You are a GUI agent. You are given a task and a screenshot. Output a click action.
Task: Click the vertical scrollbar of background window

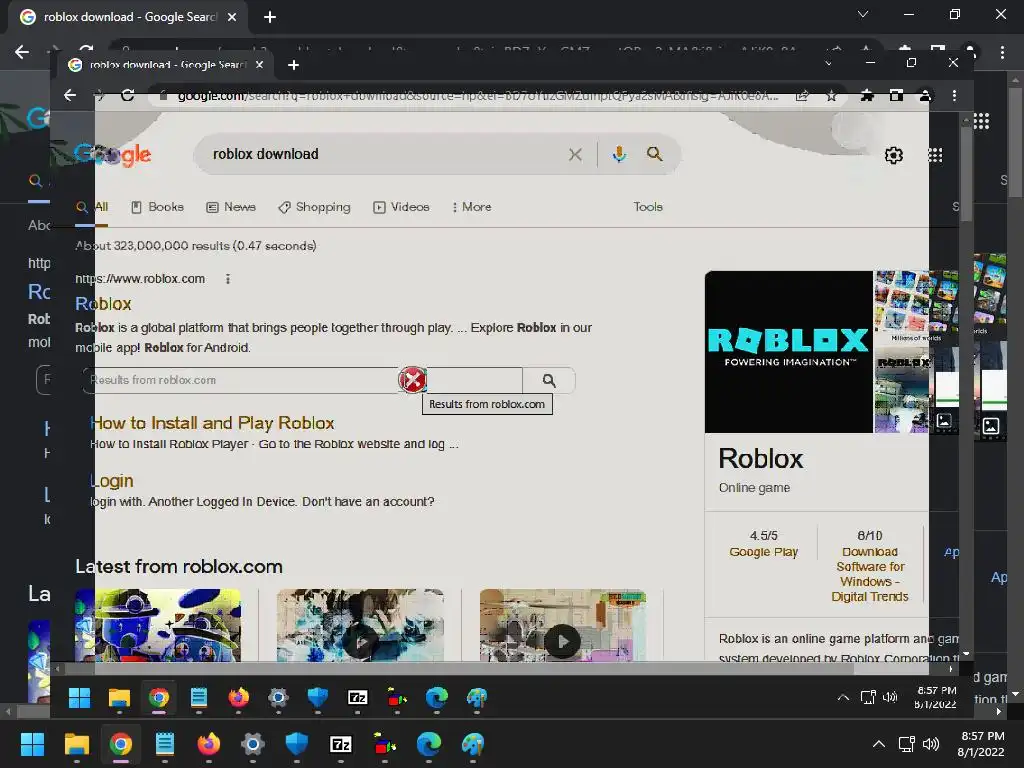pos(1015,140)
